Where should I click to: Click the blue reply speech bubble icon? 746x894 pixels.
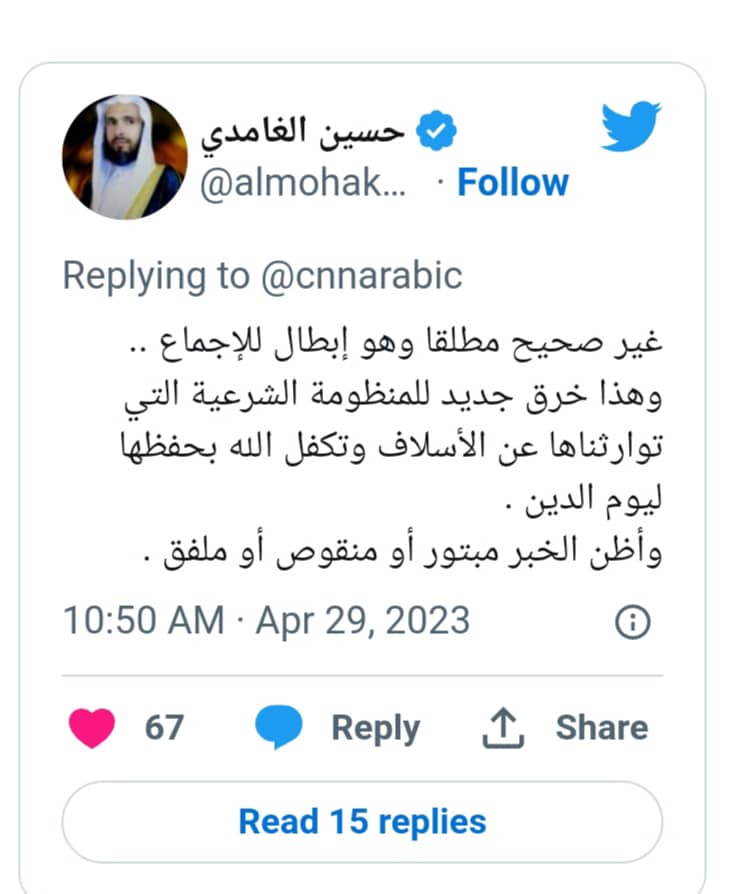278,726
